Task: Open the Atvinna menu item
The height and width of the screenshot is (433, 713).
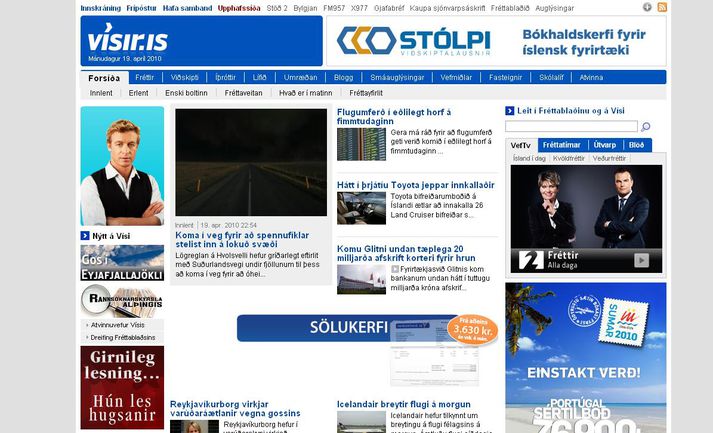Action: (591, 78)
